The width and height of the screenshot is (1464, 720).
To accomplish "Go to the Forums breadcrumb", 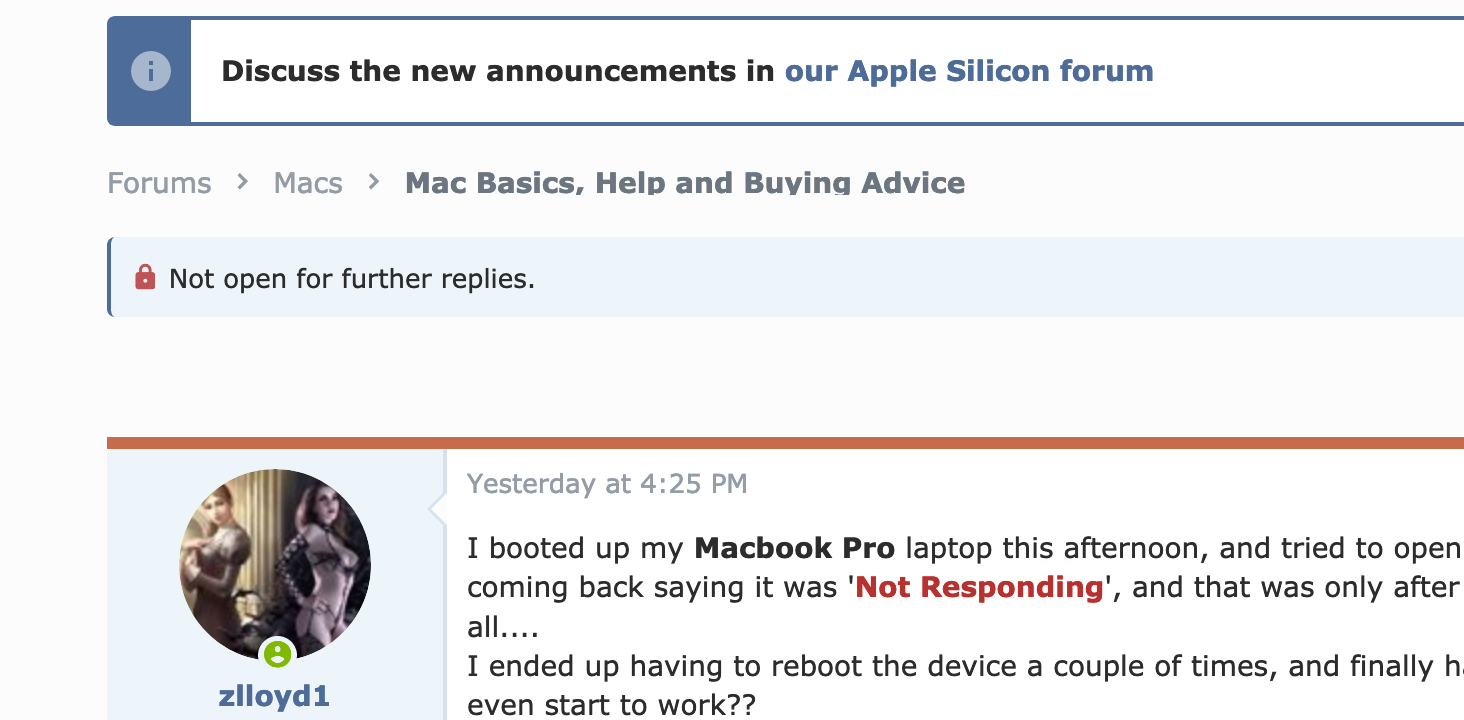I will 159,183.
